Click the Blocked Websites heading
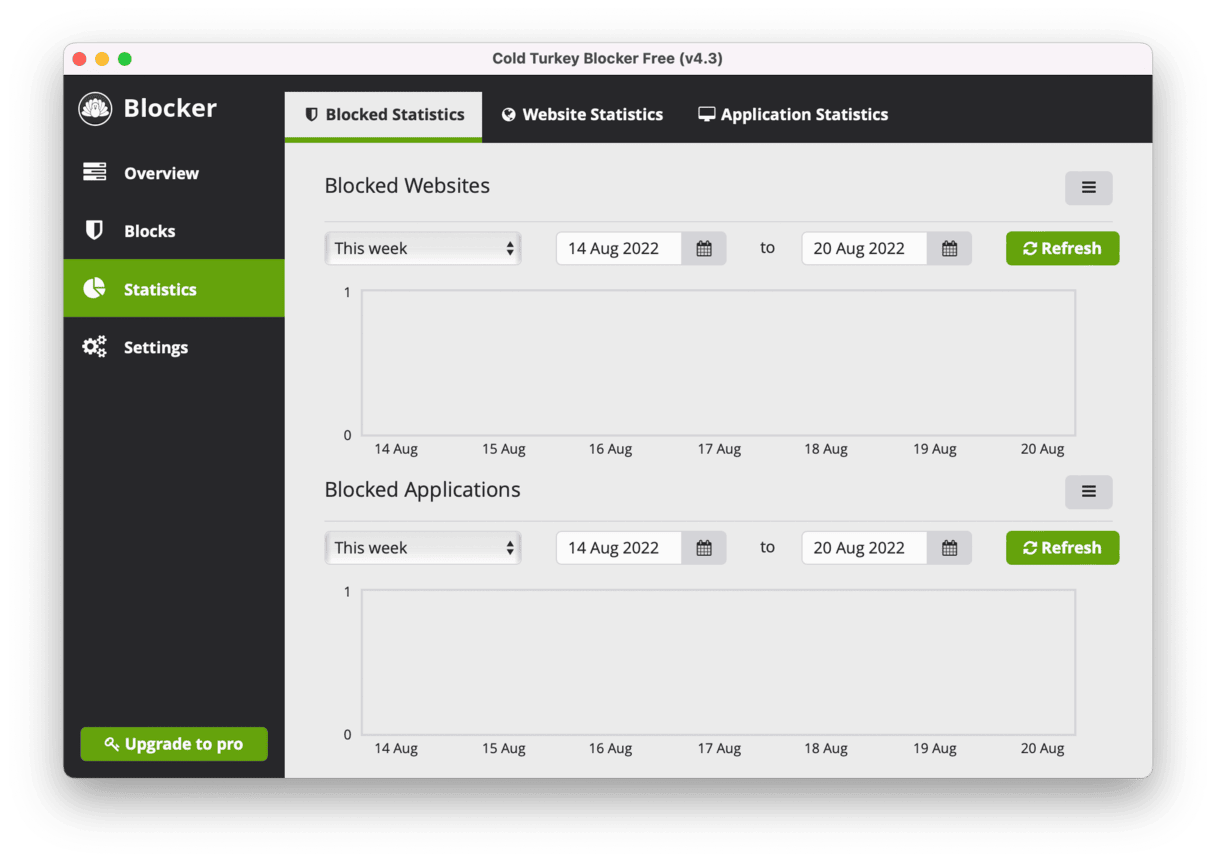The height and width of the screenshot is (862, 1216). click(407, 186)
